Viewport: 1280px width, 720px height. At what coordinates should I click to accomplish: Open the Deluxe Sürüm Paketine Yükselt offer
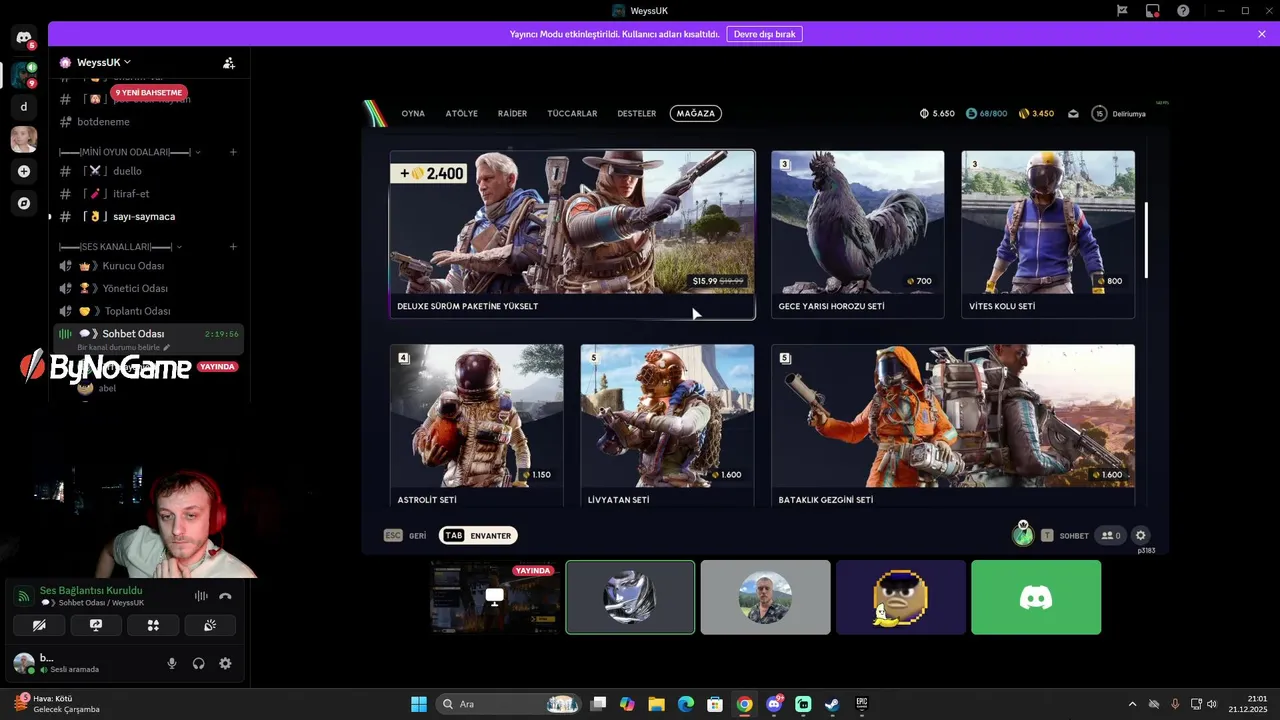click(572, 235)
